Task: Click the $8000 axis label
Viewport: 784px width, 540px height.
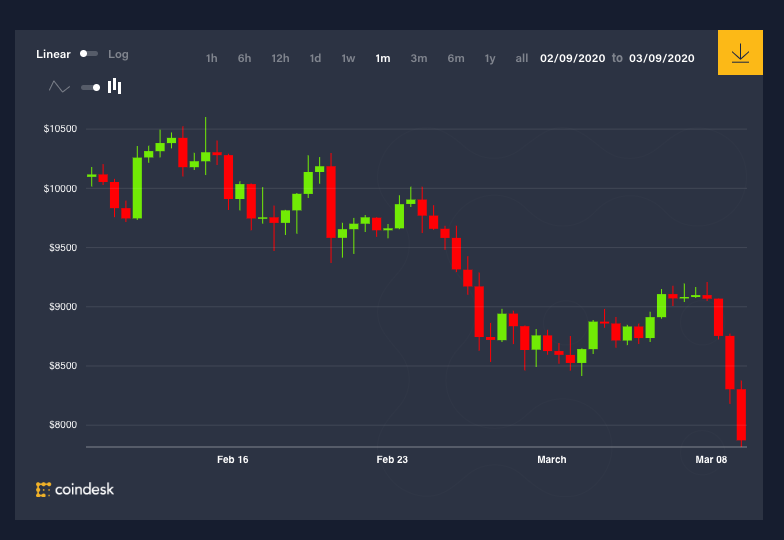Action: (x=63, y=424)
